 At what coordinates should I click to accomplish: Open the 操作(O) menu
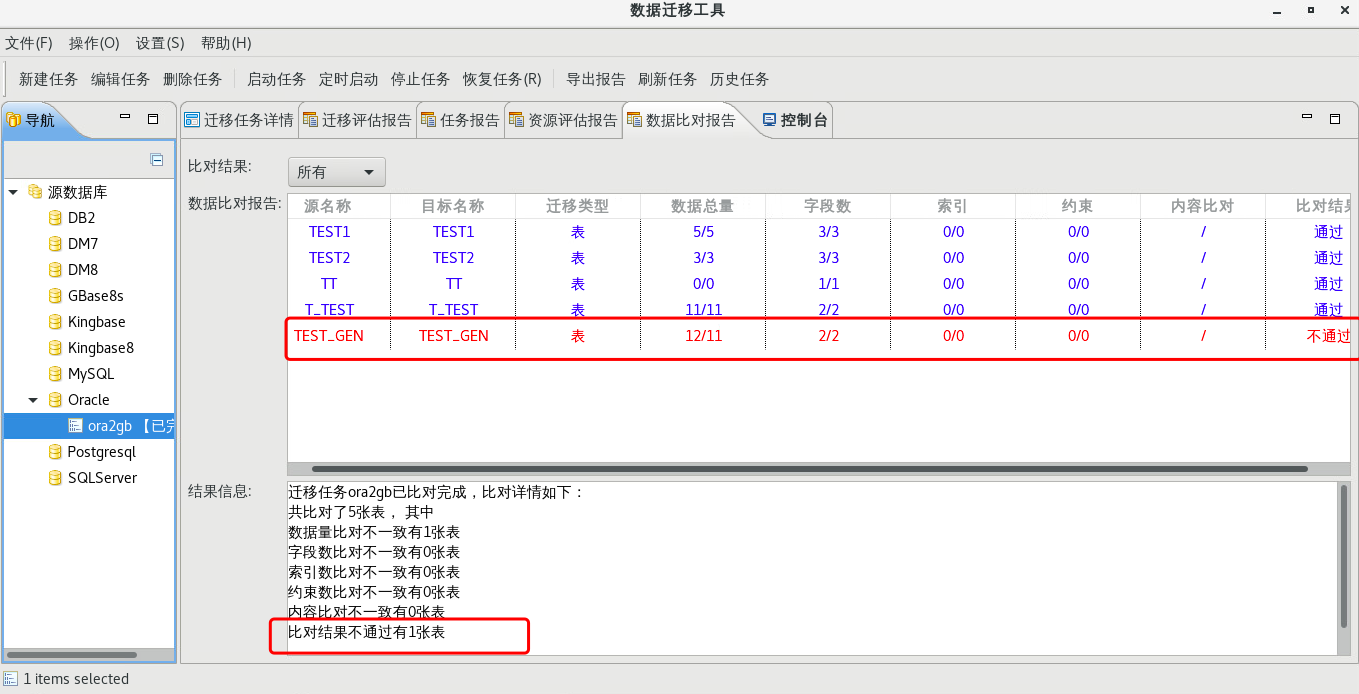94,43
